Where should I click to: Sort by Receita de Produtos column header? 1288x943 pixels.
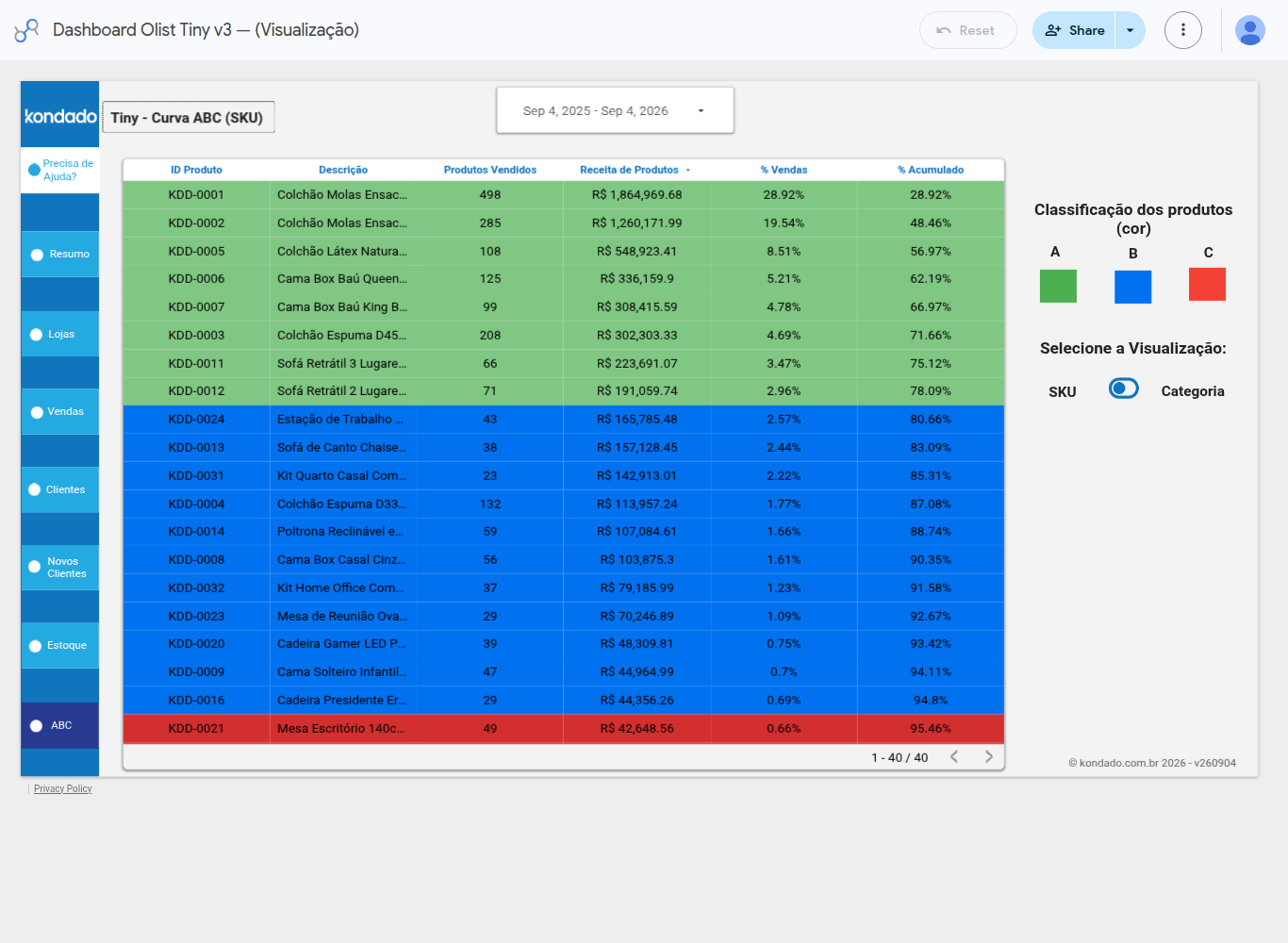click(629, 170)
